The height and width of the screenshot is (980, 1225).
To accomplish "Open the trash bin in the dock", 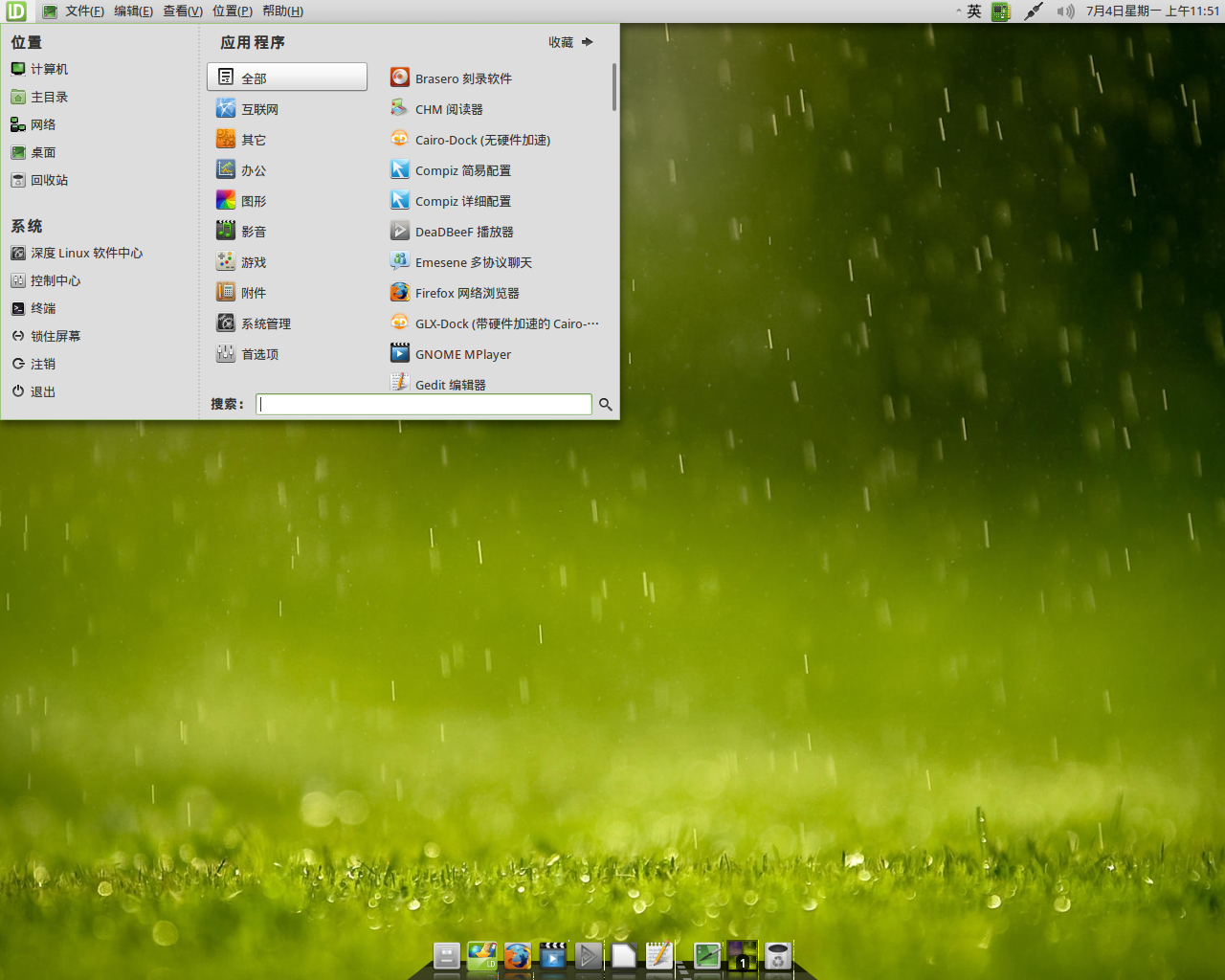I will pyautogui.click(x=778, y=956).
